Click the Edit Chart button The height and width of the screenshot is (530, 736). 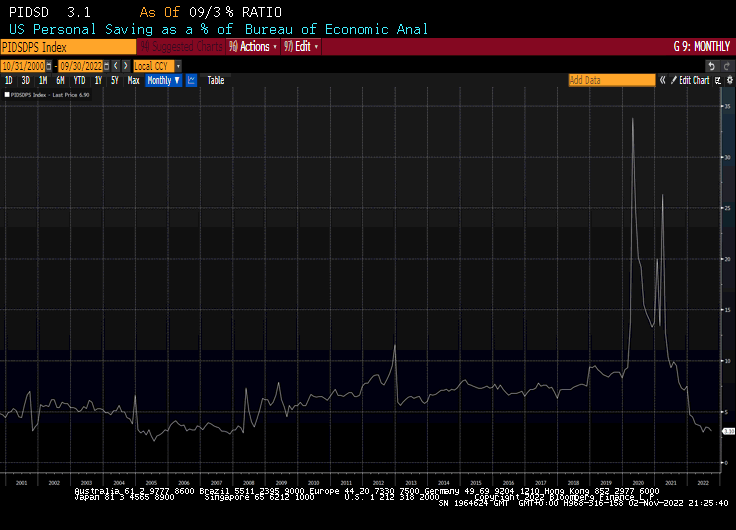click(x=690, y=80)
